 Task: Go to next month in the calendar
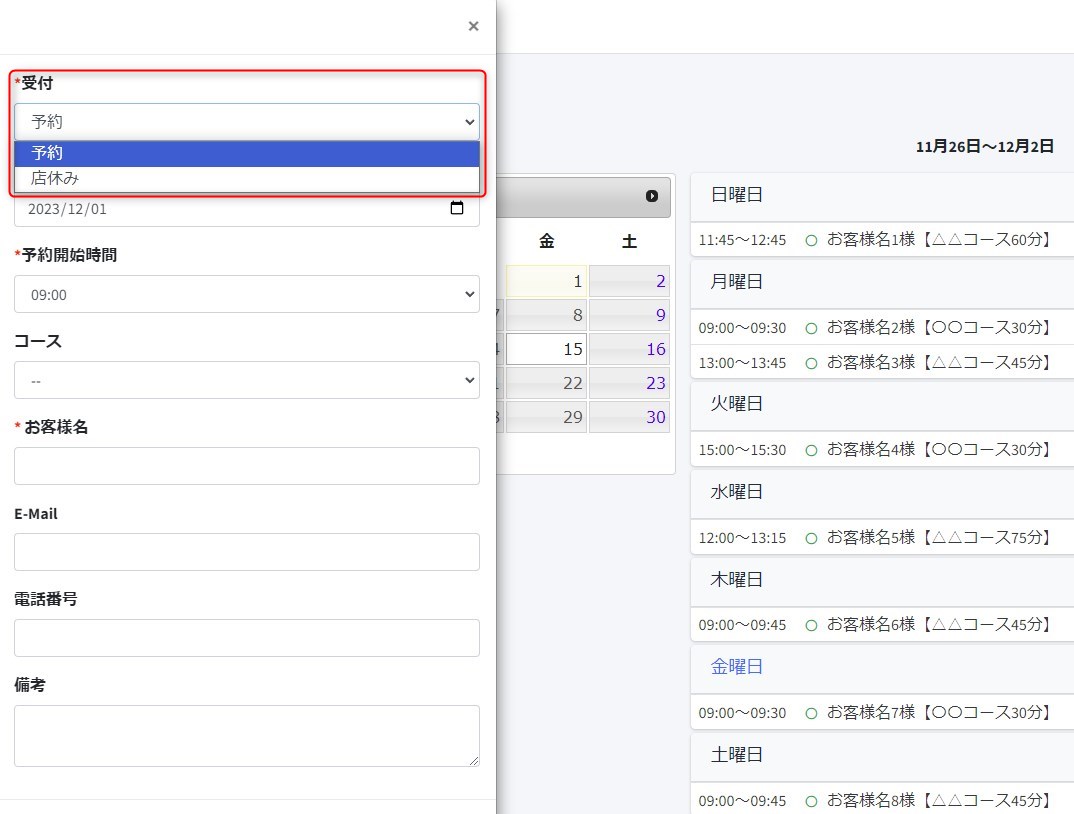click(652, 196)
